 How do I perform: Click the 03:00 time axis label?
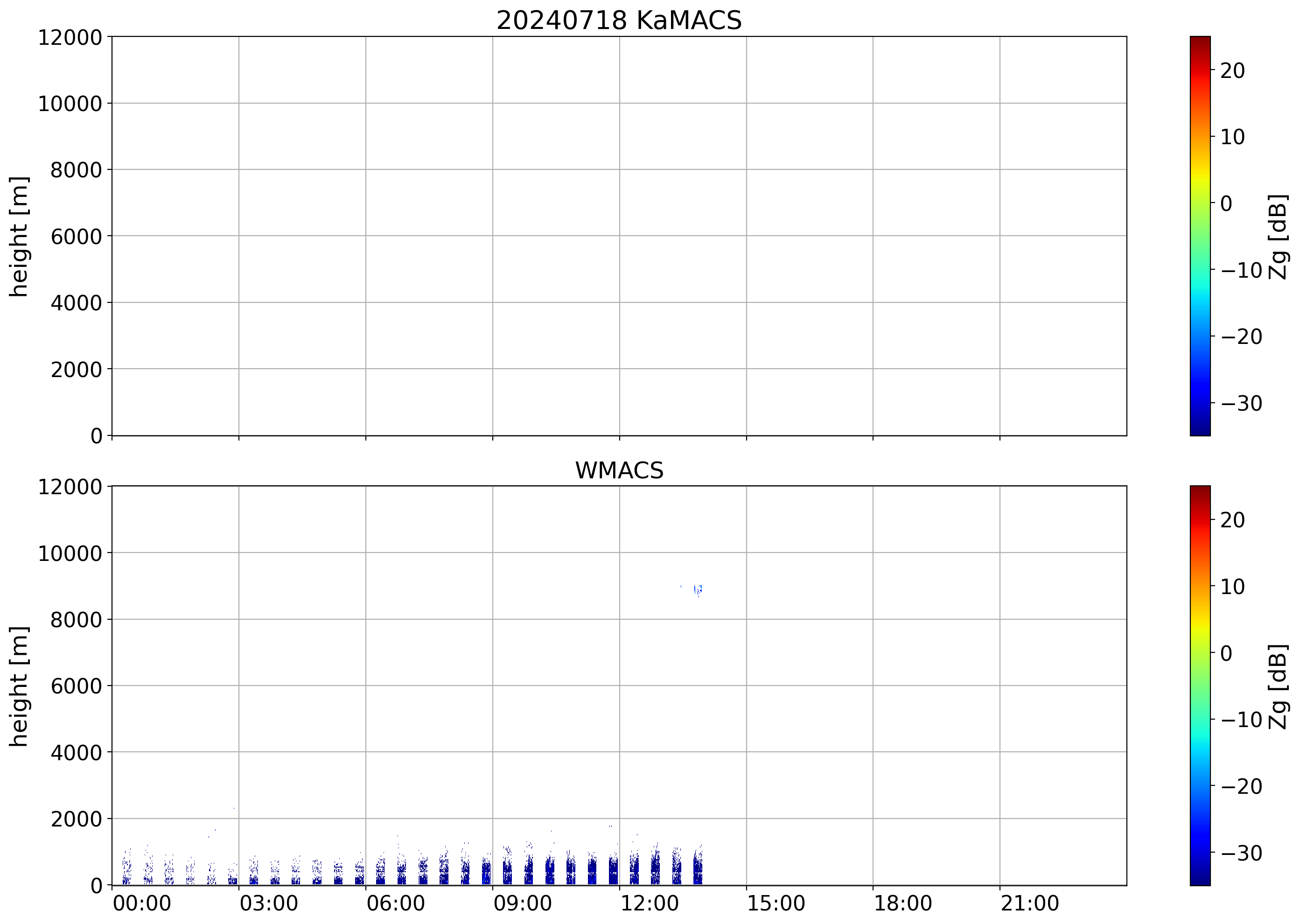[x=268, y=903]
